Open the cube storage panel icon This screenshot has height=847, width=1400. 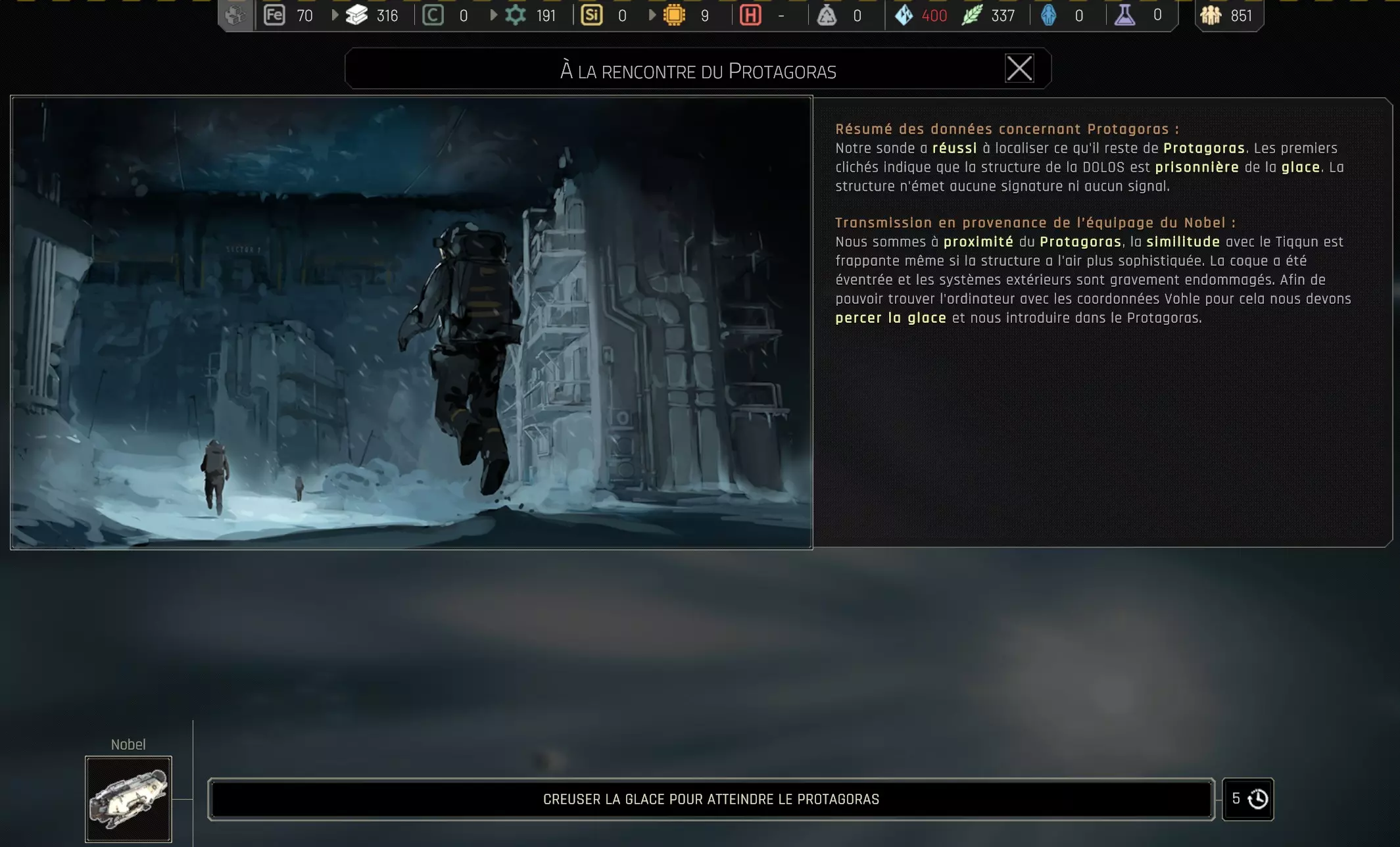click(x=235, y=15)
